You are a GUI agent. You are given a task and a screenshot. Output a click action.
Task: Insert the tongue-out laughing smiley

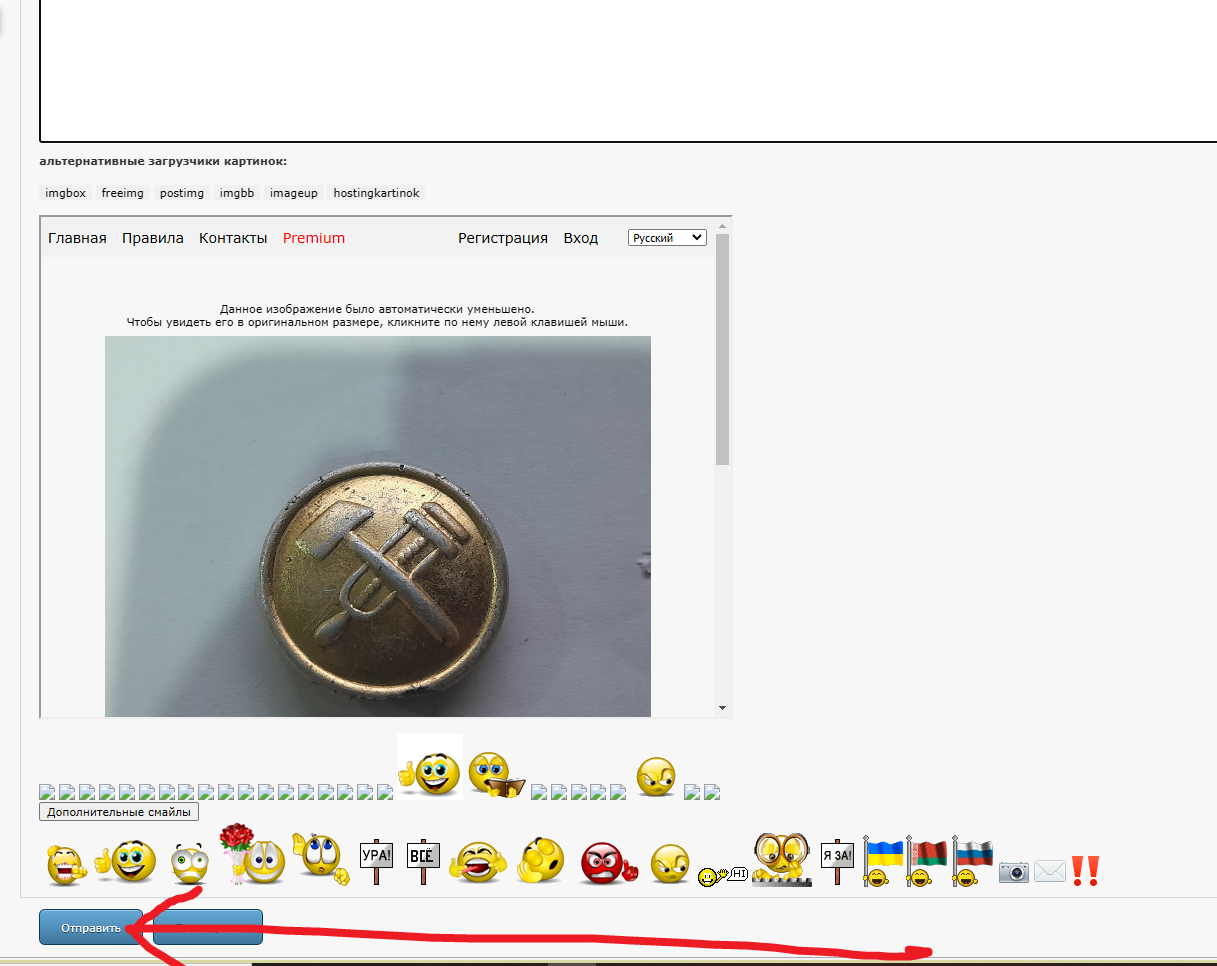click(x=478, y=861)
